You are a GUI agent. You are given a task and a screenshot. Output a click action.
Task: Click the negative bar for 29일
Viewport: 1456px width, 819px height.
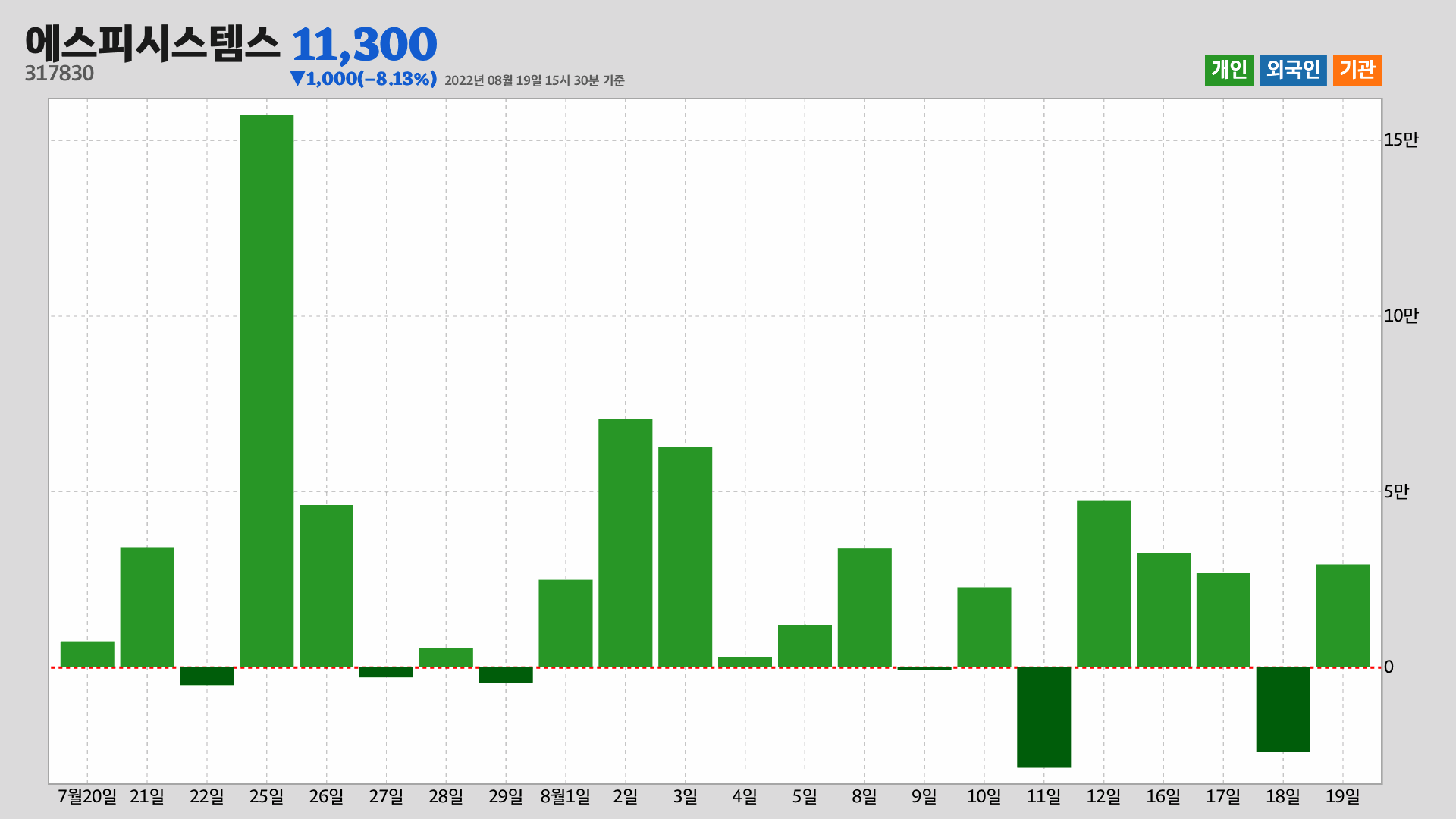[506, 675]
